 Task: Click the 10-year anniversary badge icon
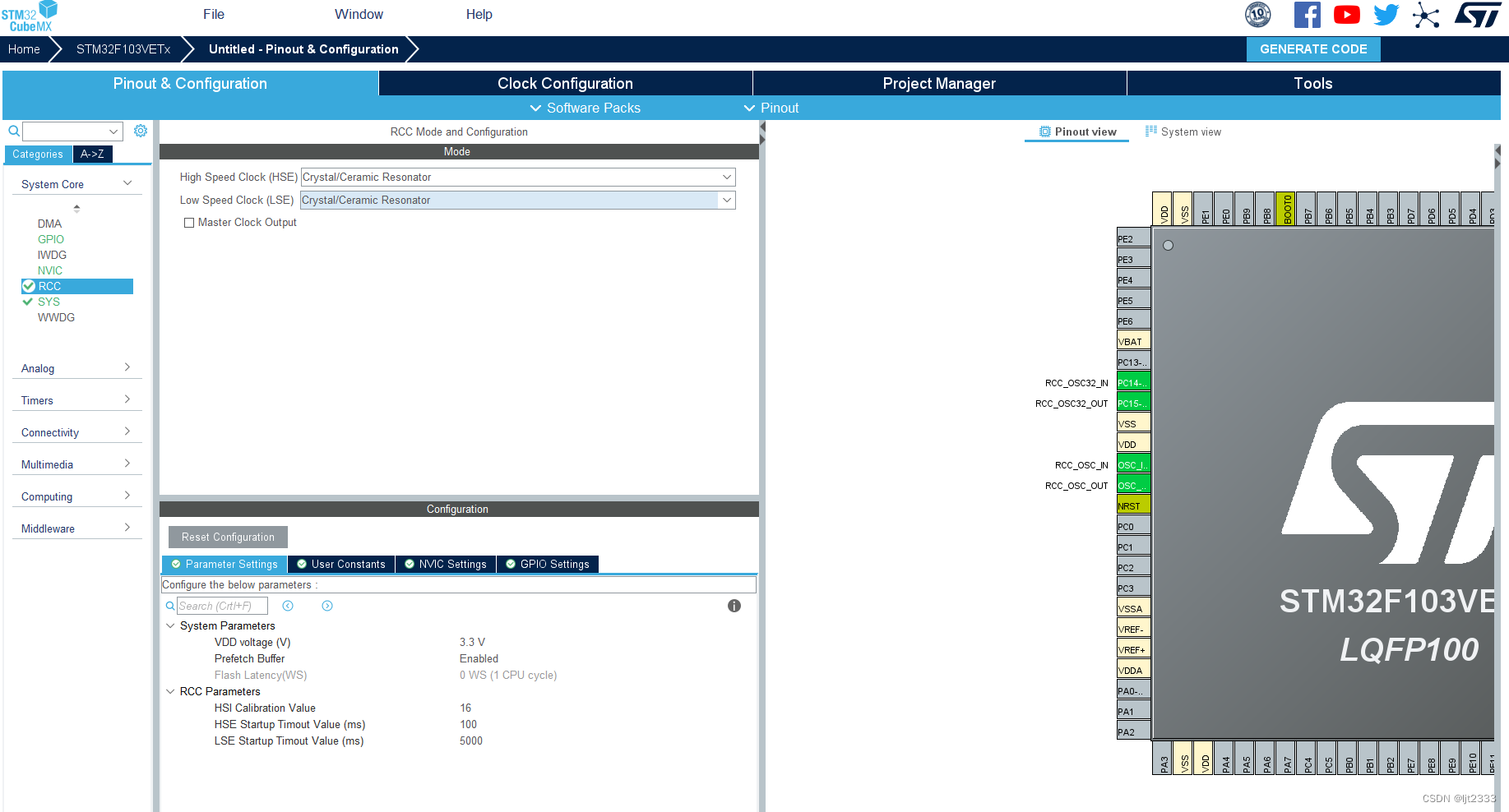(1258, 15)
